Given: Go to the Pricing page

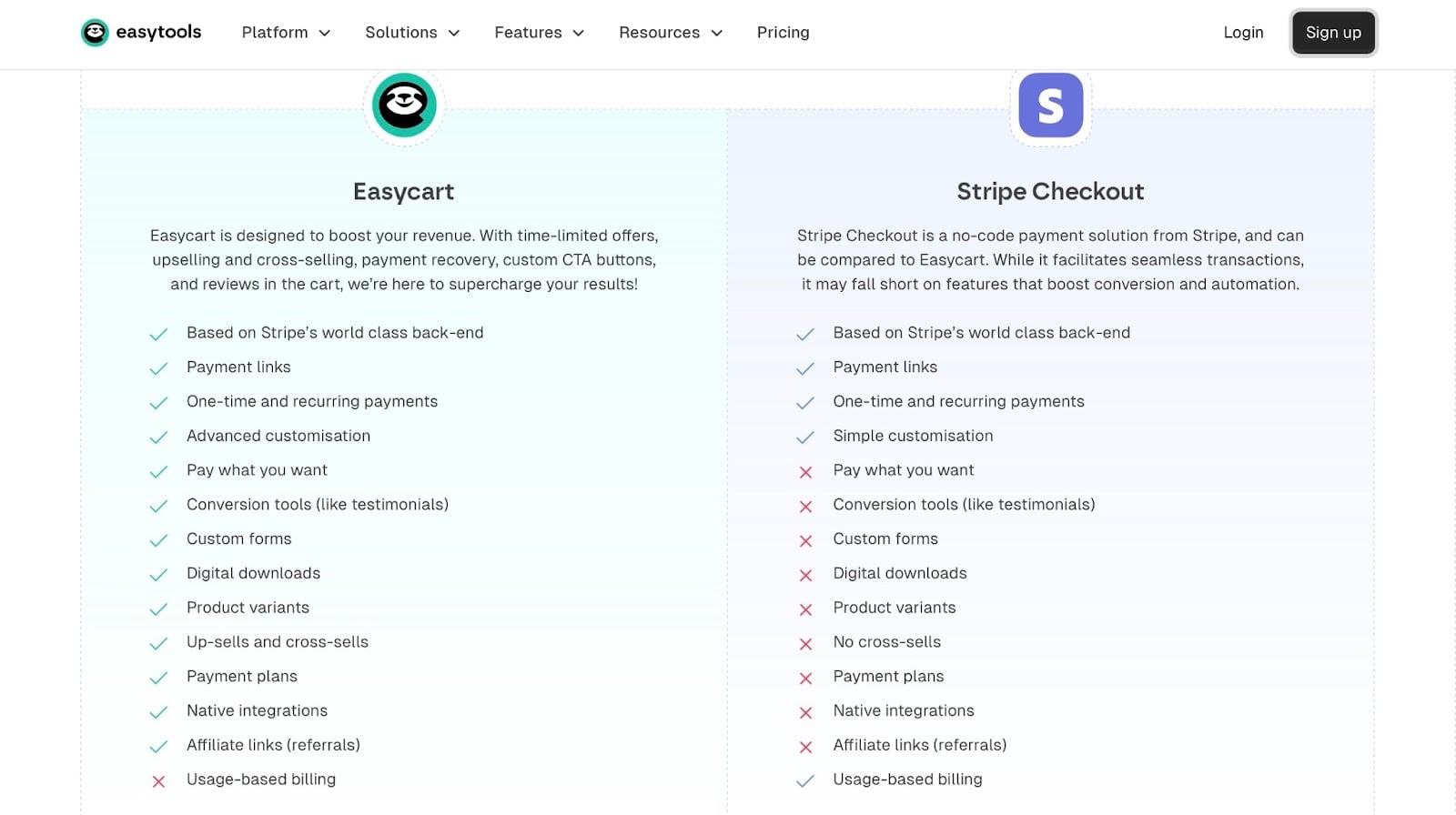Looking at the screenshot, I should click(783, 33).
